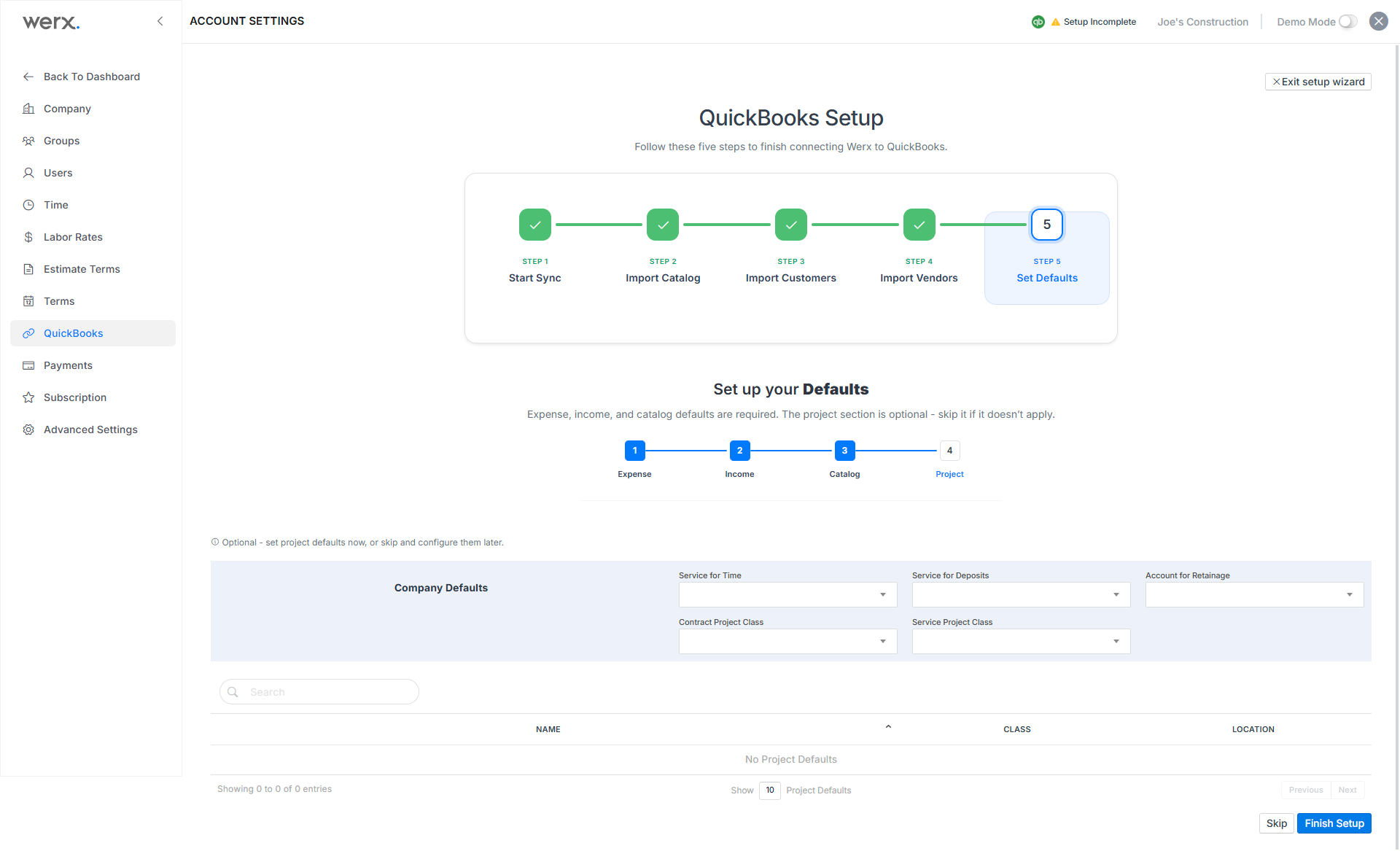Click the Groups people icon
The image size is (1400, 851).
tap(28, 141)
